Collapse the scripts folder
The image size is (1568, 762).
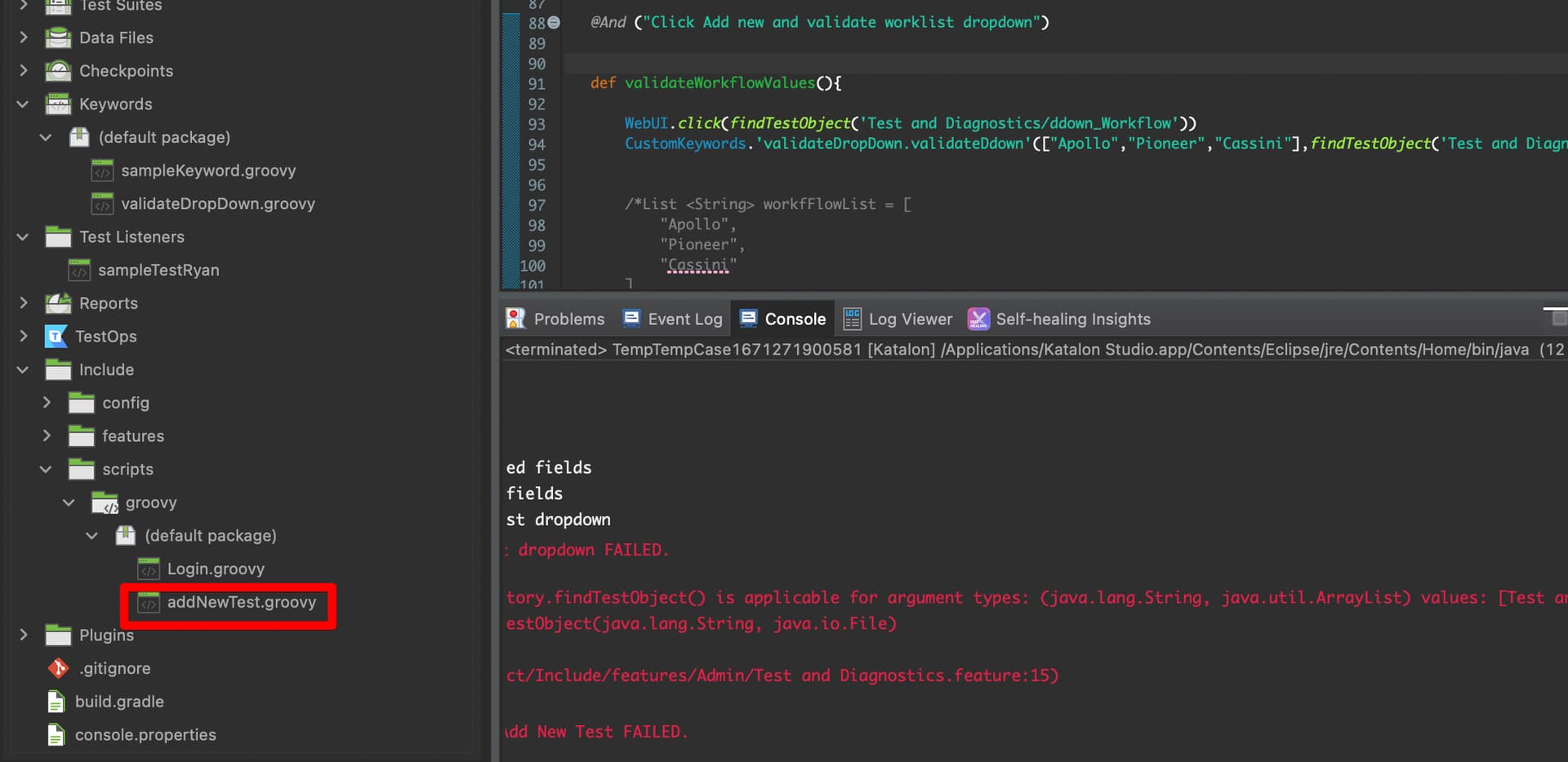(47, 469)
